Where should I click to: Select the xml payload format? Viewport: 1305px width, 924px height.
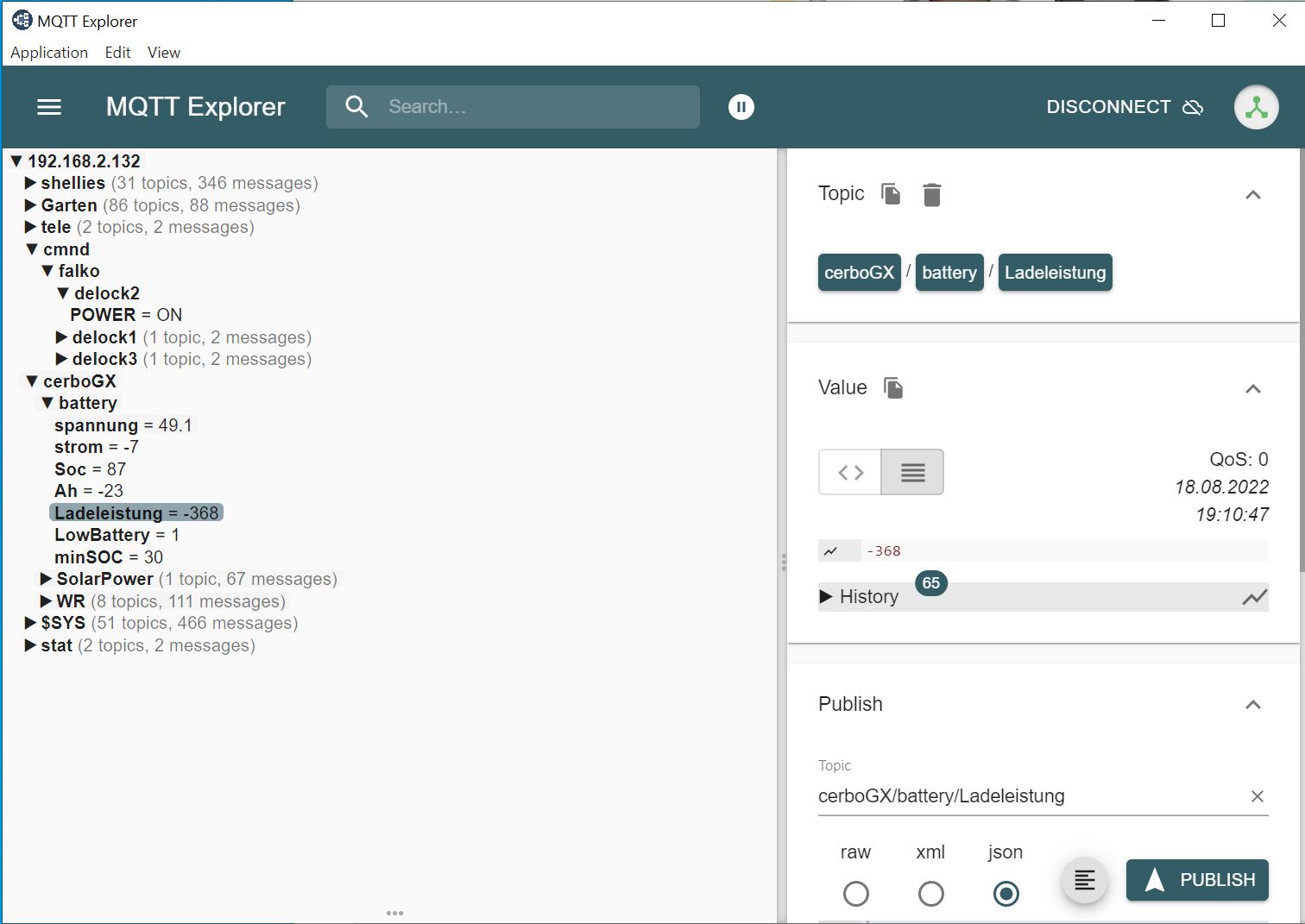click(x=930, y=894)
